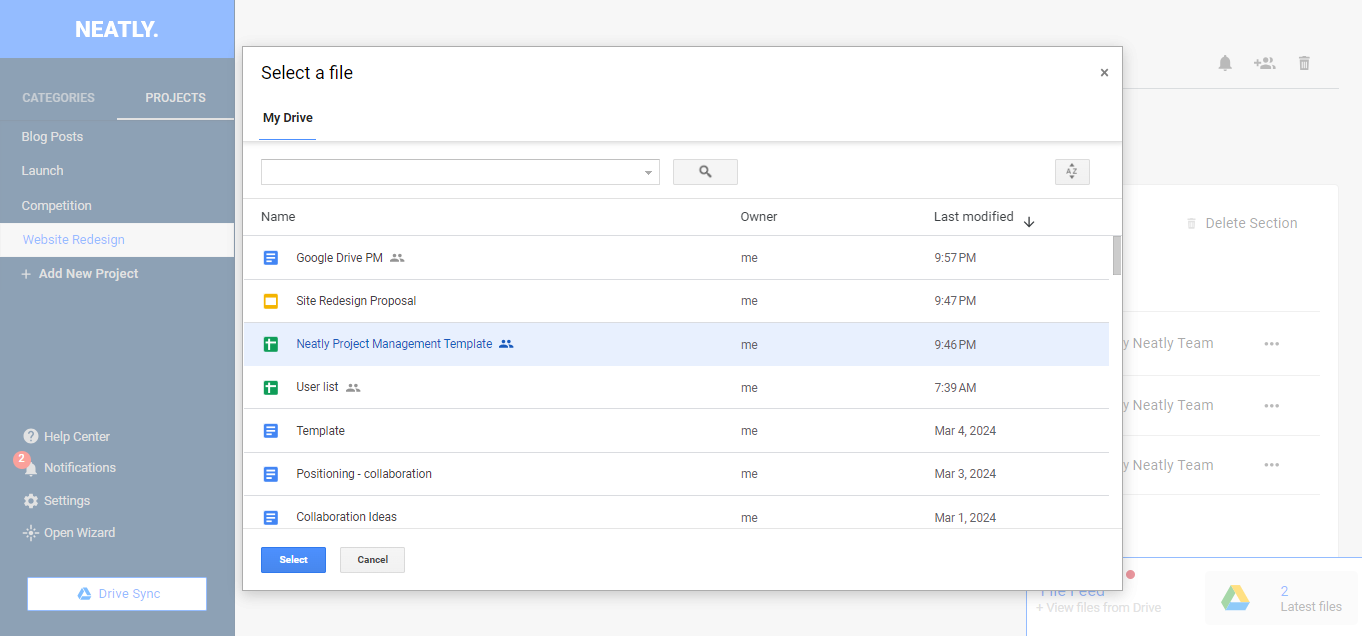Switch to the Categories tab
Screen dimensions: 1362x636
click(58, 98)
